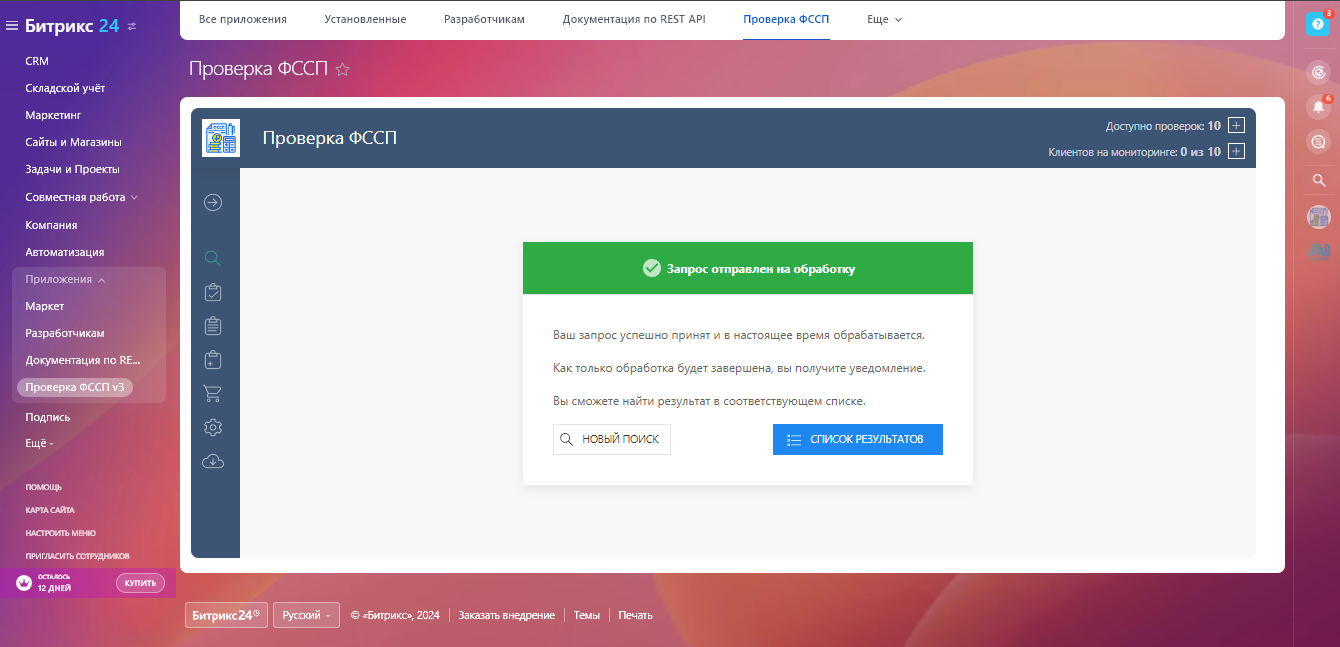1340x647 pixels.
Task: Open Складской учёт in left menu
Action: [65, 88]
